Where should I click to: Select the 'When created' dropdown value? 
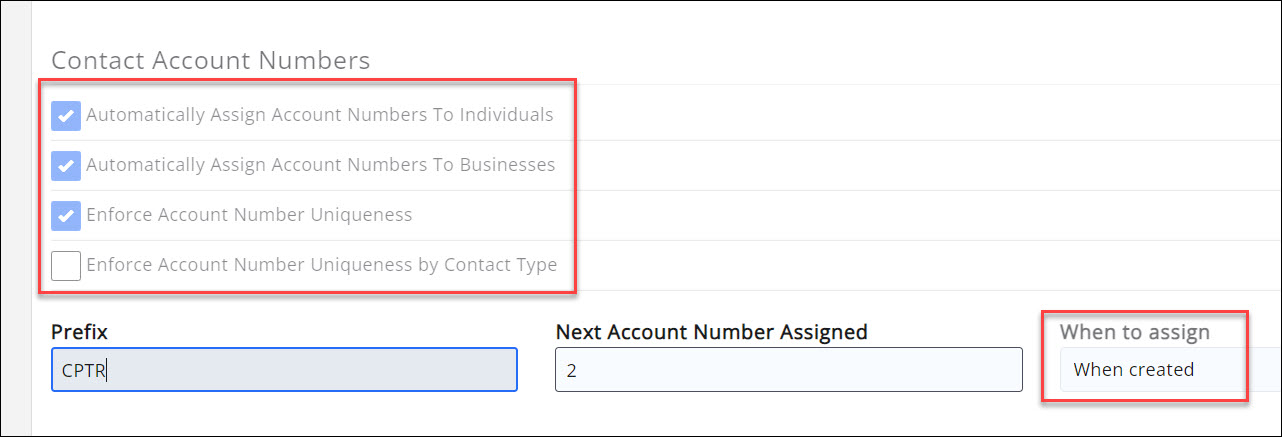click(1134, 370)
